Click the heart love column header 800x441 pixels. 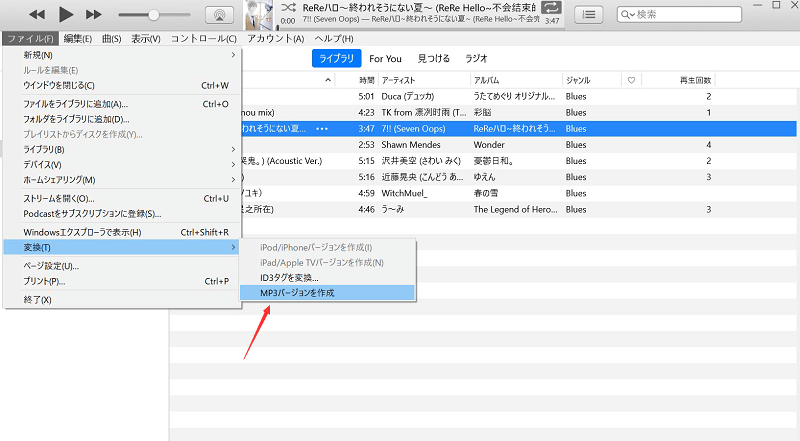632,80
